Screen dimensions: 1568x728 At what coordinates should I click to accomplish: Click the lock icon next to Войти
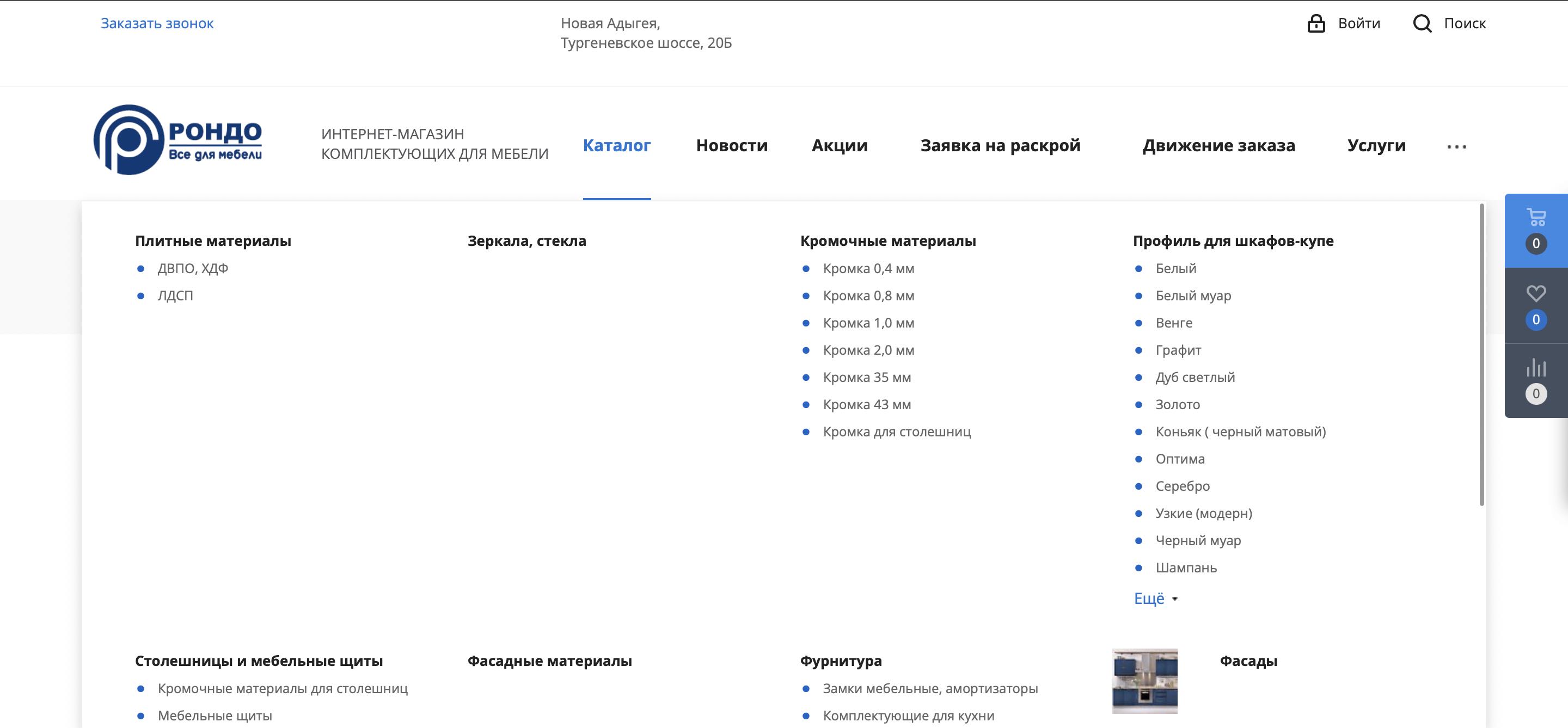coord(1316,24)
